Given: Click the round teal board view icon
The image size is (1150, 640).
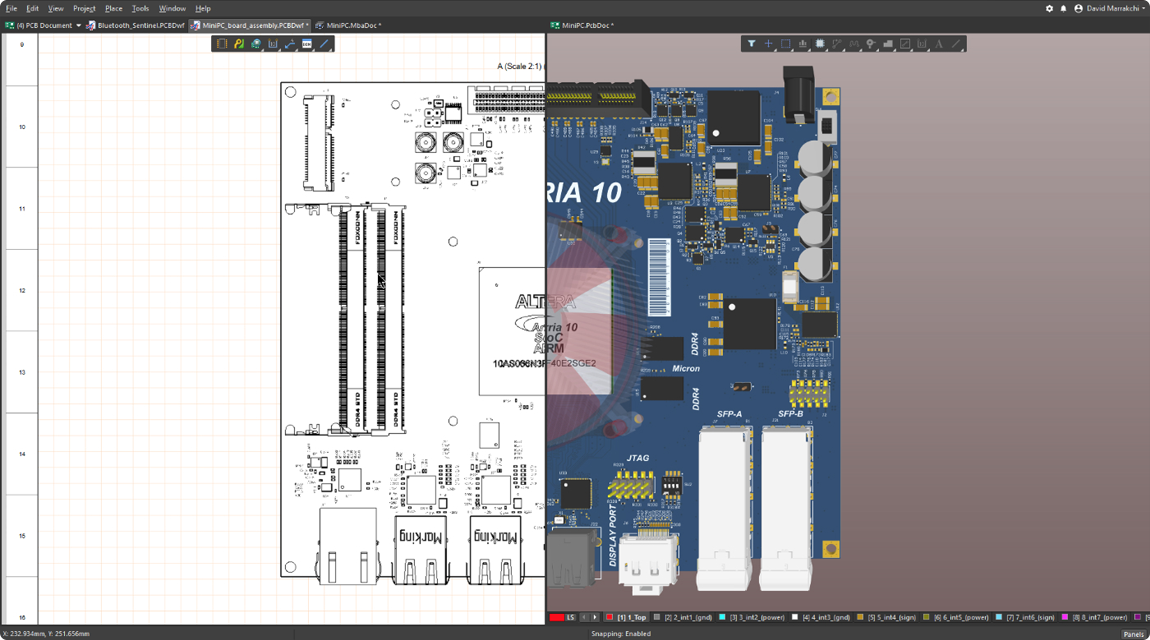Looking at the screenshot, I should pos(256,44).
